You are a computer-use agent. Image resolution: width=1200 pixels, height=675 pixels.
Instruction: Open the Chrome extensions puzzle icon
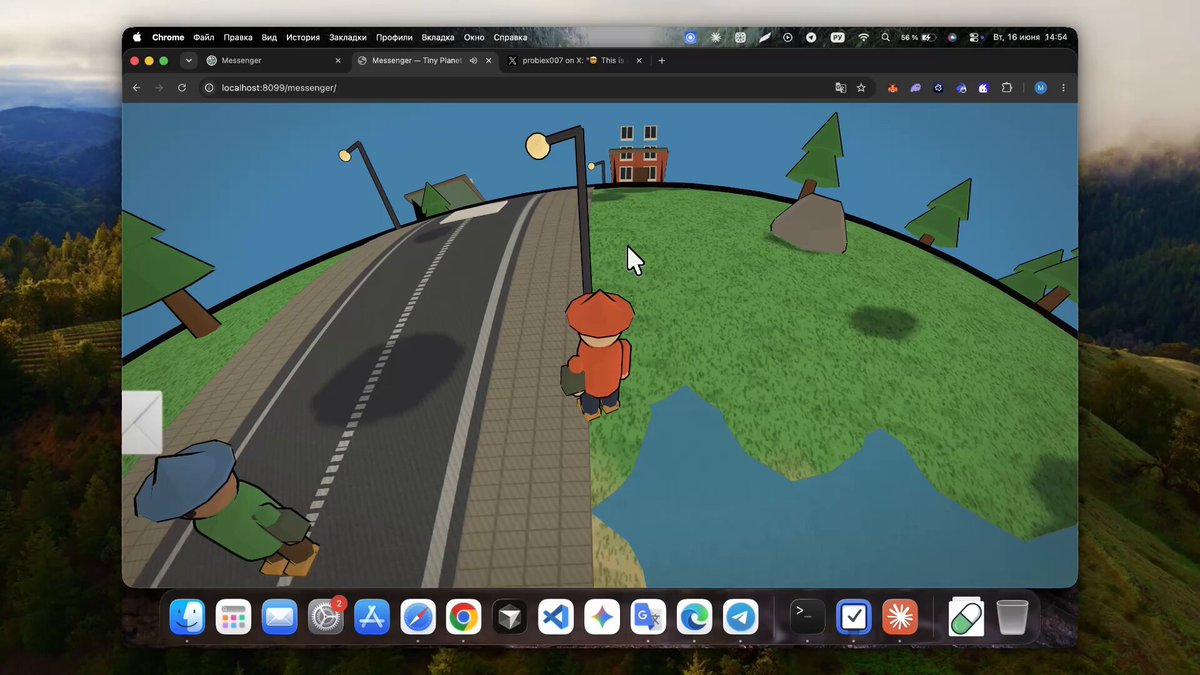tap(1007, 88)
